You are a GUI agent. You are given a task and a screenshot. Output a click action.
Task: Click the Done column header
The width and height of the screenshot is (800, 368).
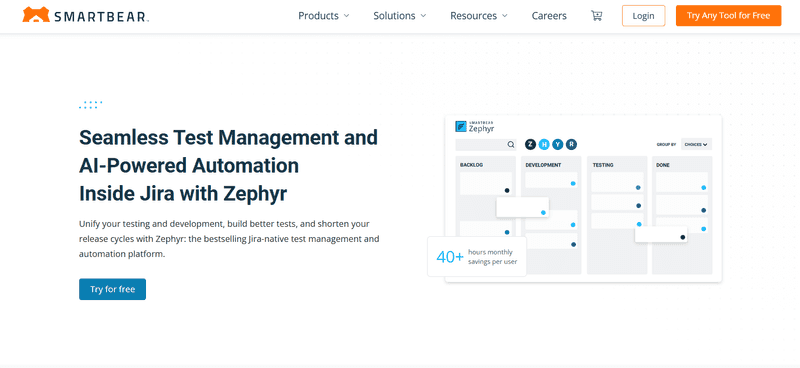[x=663, y=165]
